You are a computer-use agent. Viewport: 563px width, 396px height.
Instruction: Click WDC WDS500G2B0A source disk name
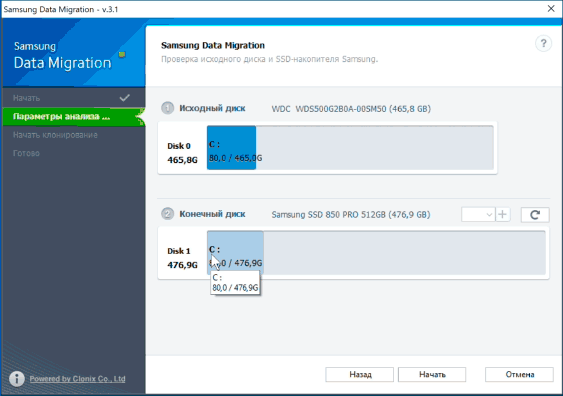click(351, 109)
